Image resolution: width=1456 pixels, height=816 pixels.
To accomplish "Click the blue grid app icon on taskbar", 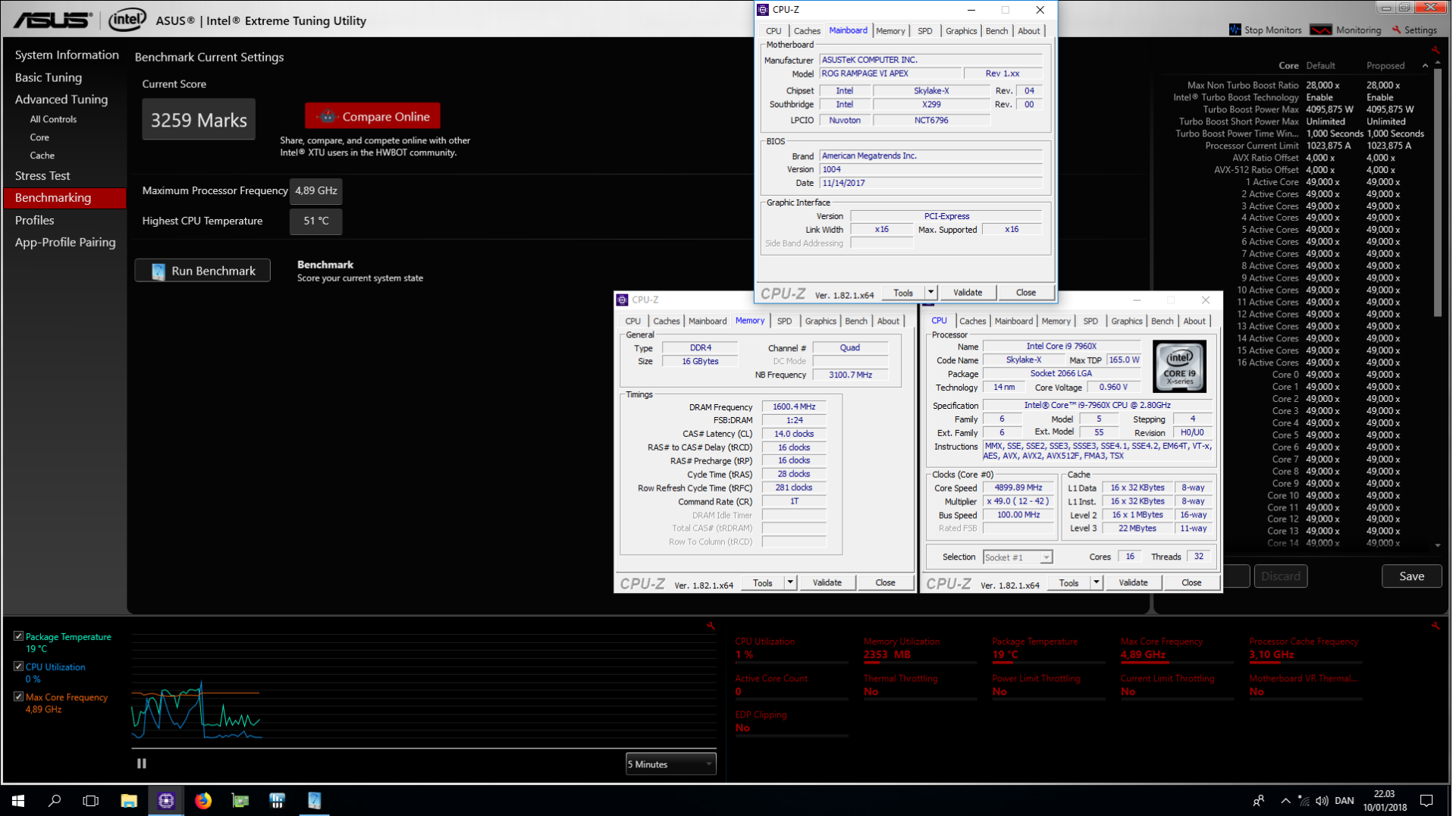I will pyautogui.click(x=278, y=802).
